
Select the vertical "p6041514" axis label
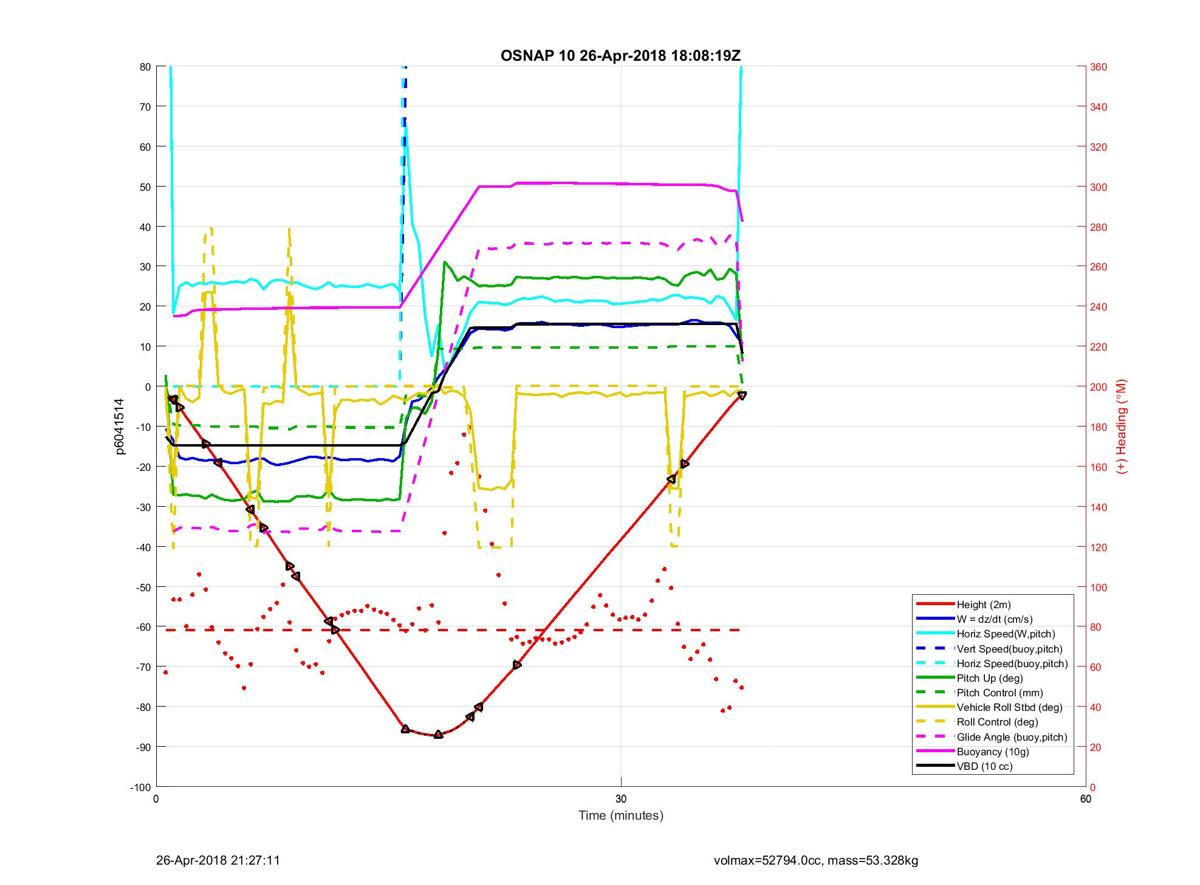120,427
